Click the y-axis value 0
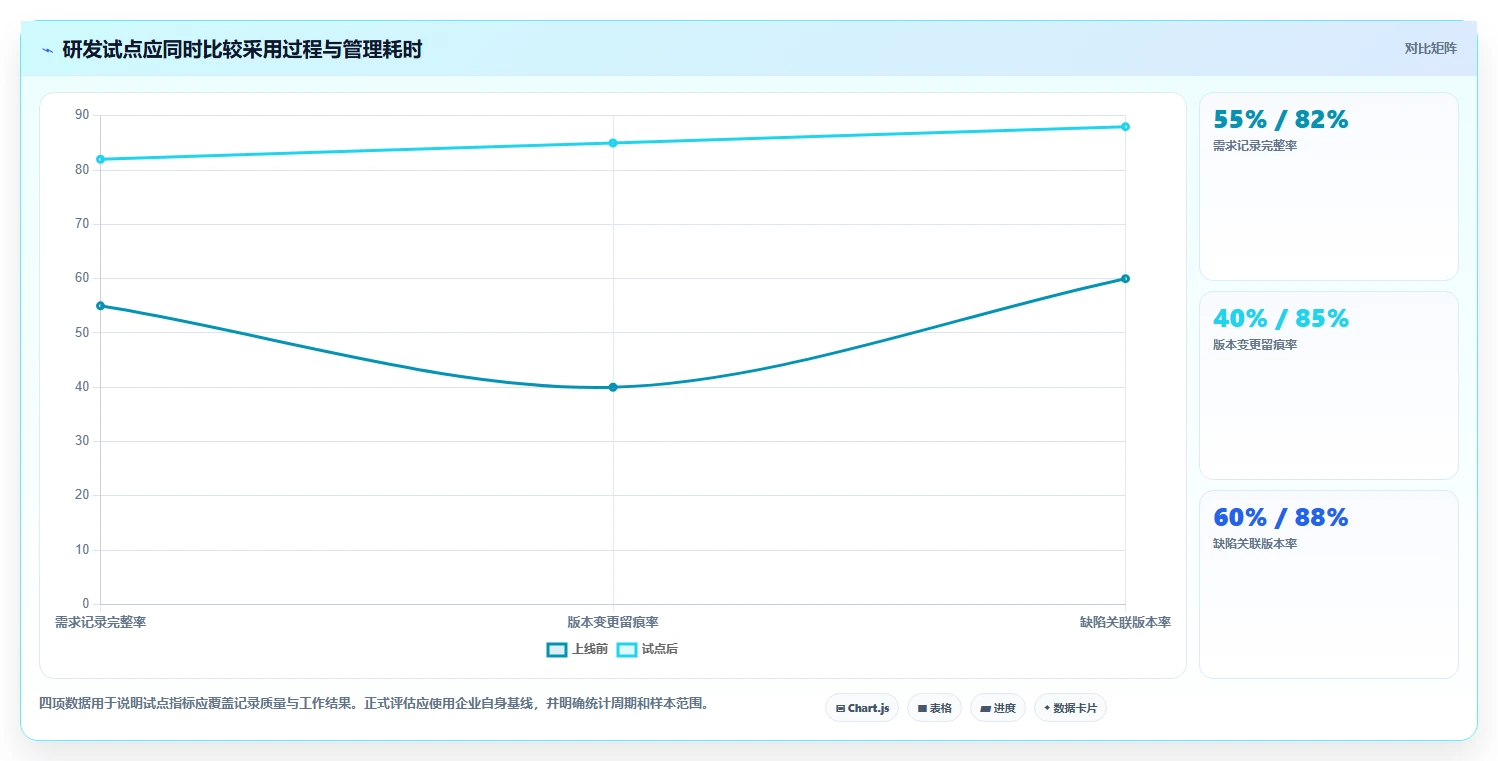This screenshot has height=761, width=1498. (x=86, y=603)
